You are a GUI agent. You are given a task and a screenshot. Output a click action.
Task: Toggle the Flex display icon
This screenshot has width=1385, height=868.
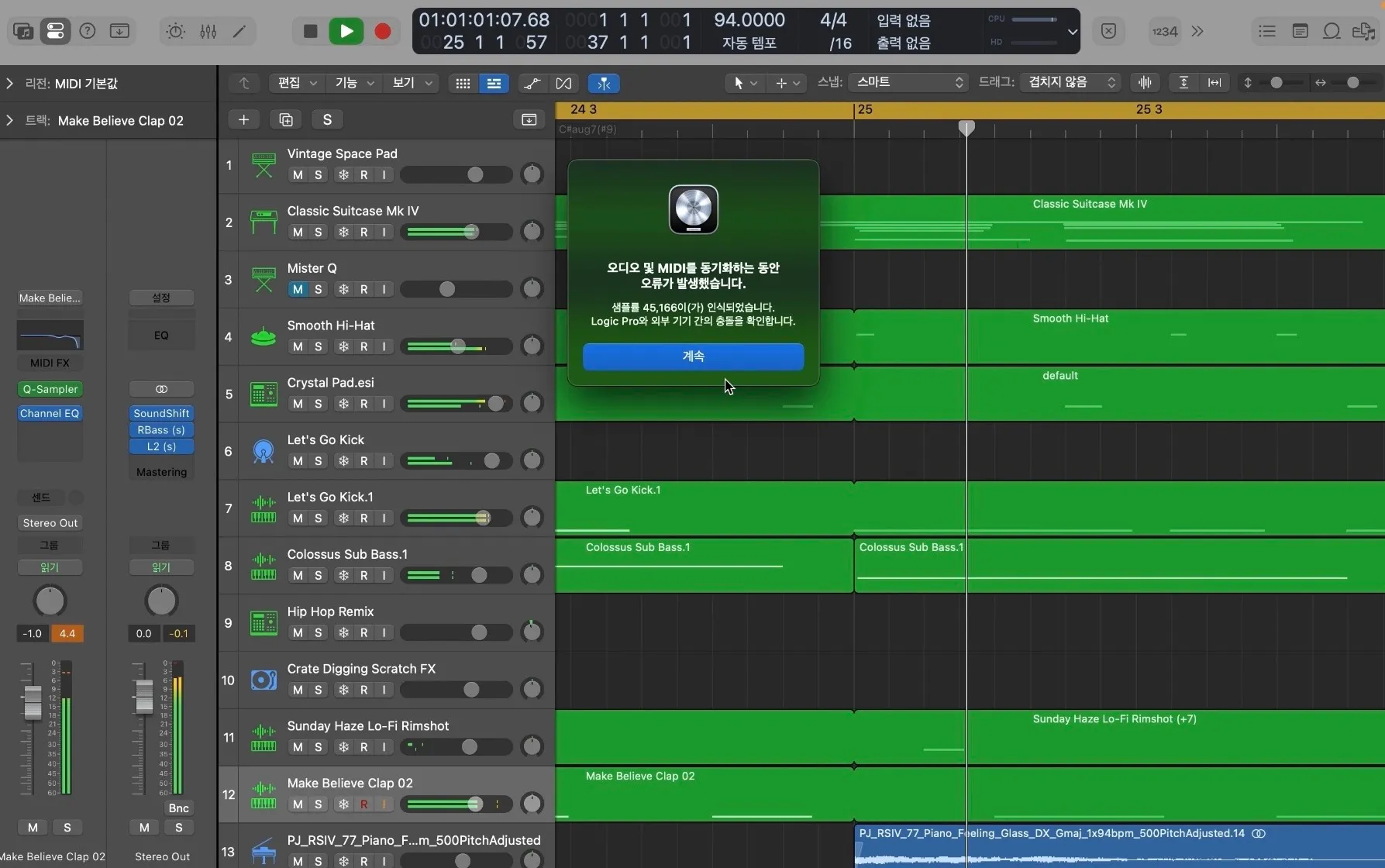click(x=563, y=83)
